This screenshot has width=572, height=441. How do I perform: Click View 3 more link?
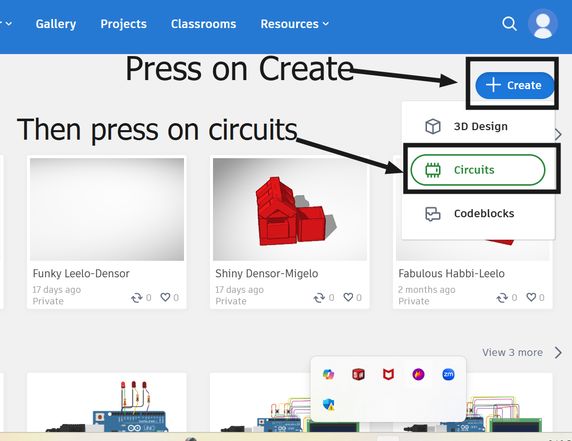[513, 352]
